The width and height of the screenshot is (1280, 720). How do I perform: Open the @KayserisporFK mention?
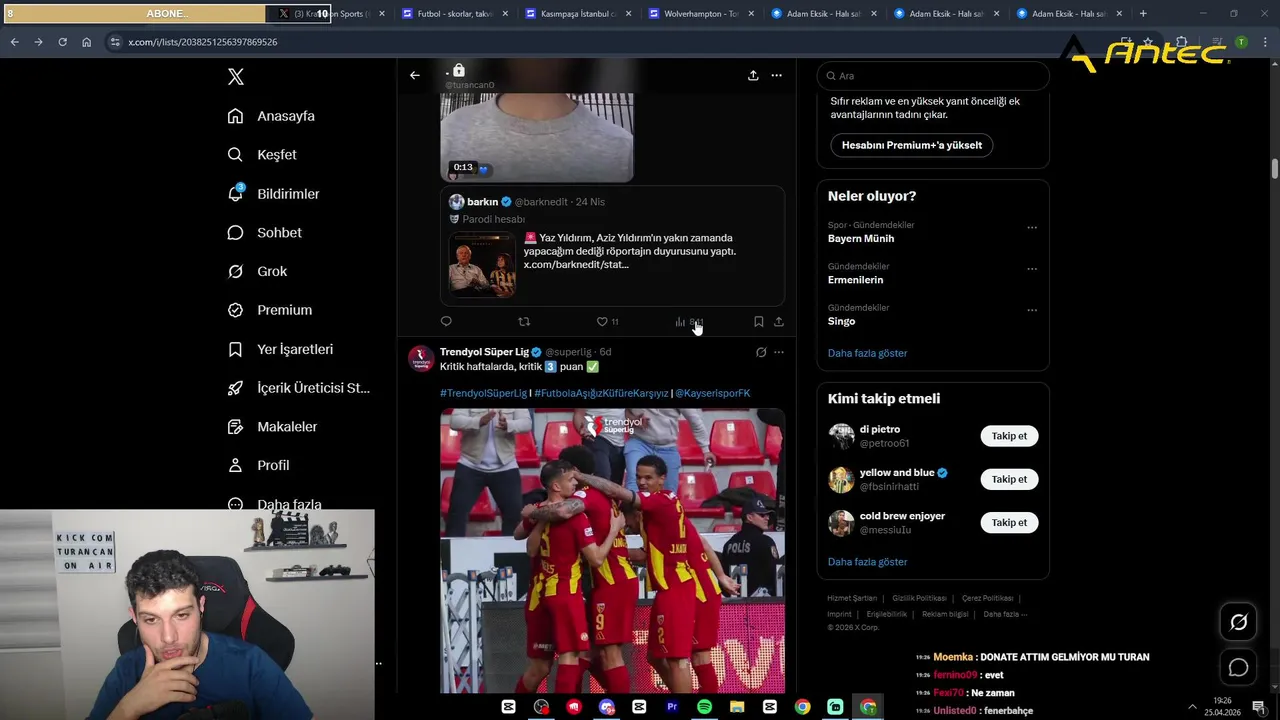(713, 393)
